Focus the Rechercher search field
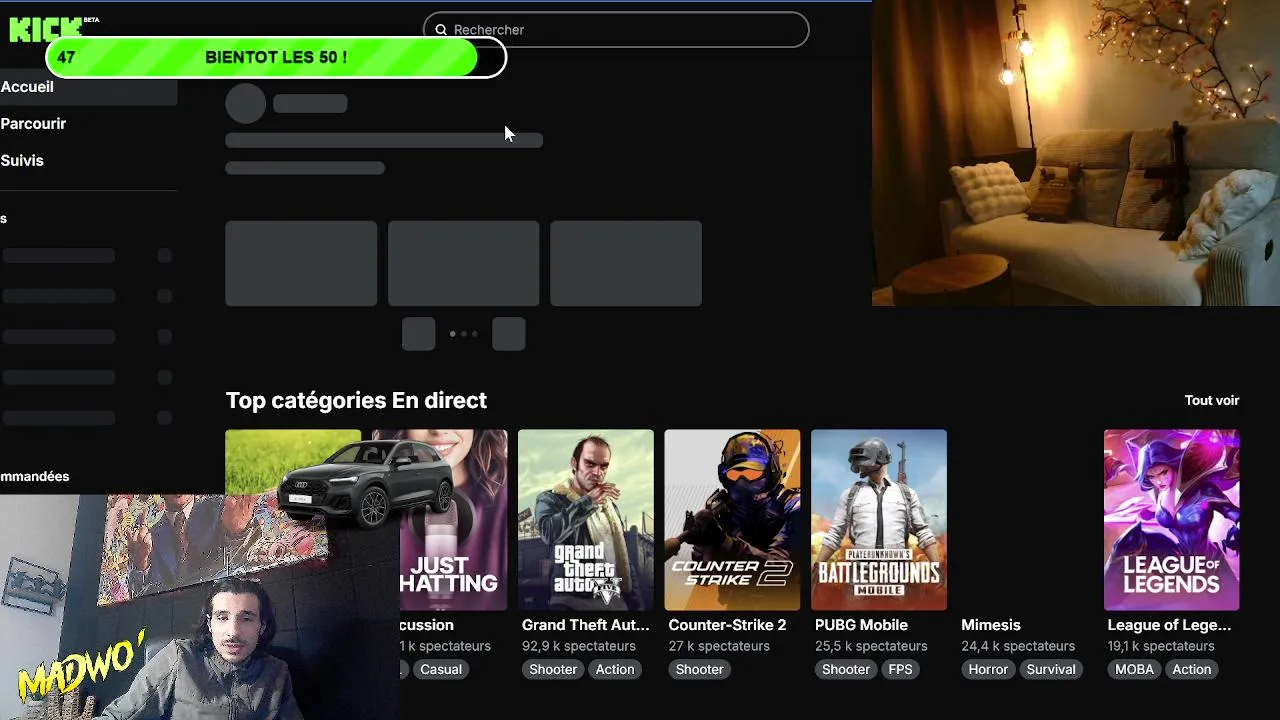1280x720 pixels. 616,30
